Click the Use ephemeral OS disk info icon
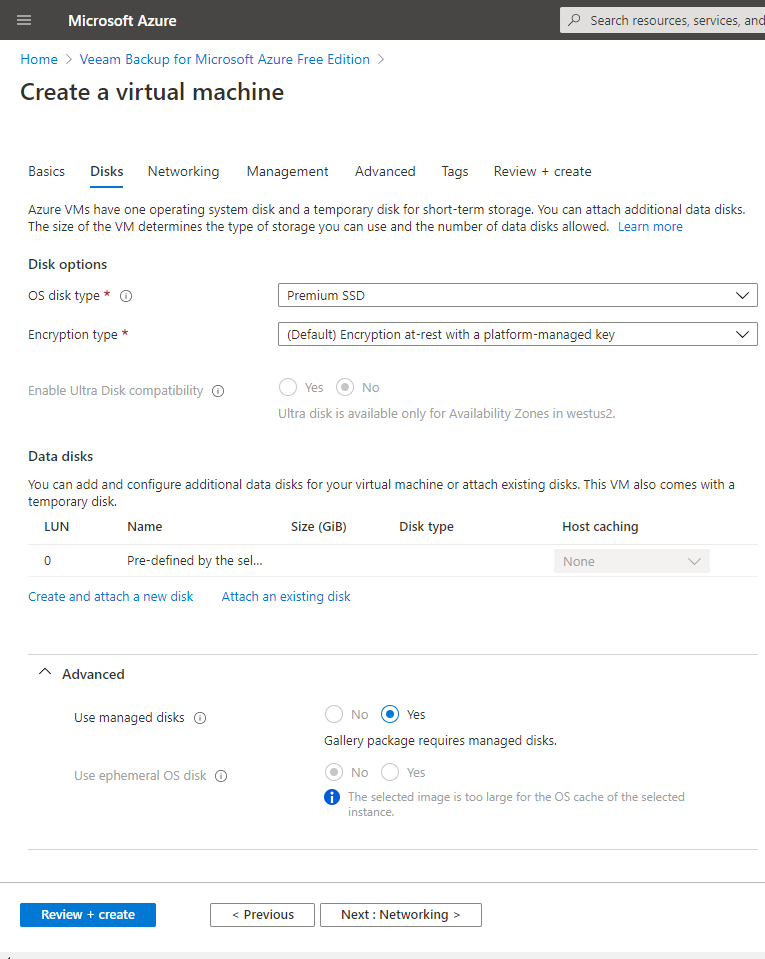Image resolution: width=765 pixels, height=959 pixels. (221, 776)
